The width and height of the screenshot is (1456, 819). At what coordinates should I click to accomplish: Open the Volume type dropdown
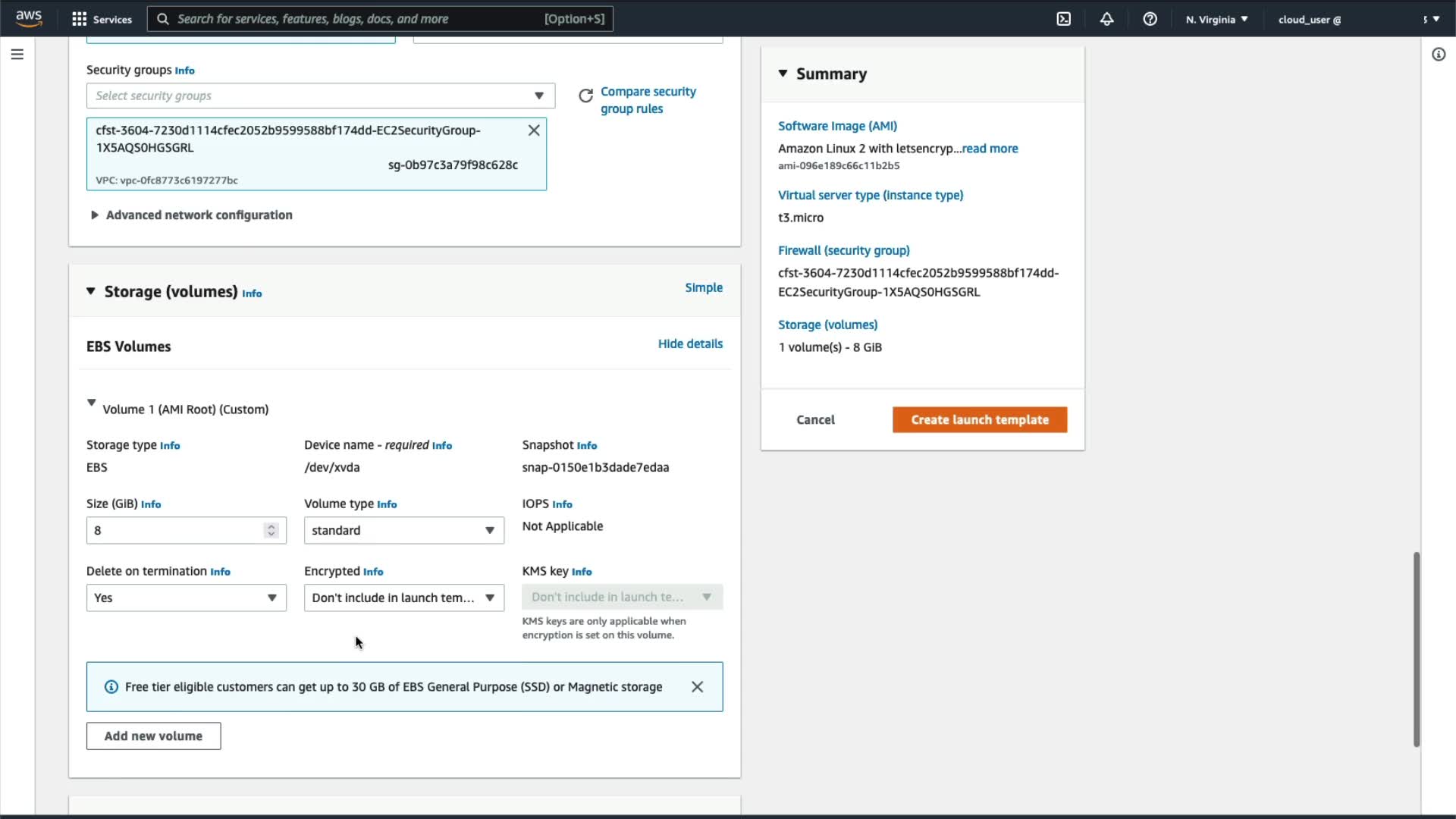pyautogui.click(x=403, y=531)
